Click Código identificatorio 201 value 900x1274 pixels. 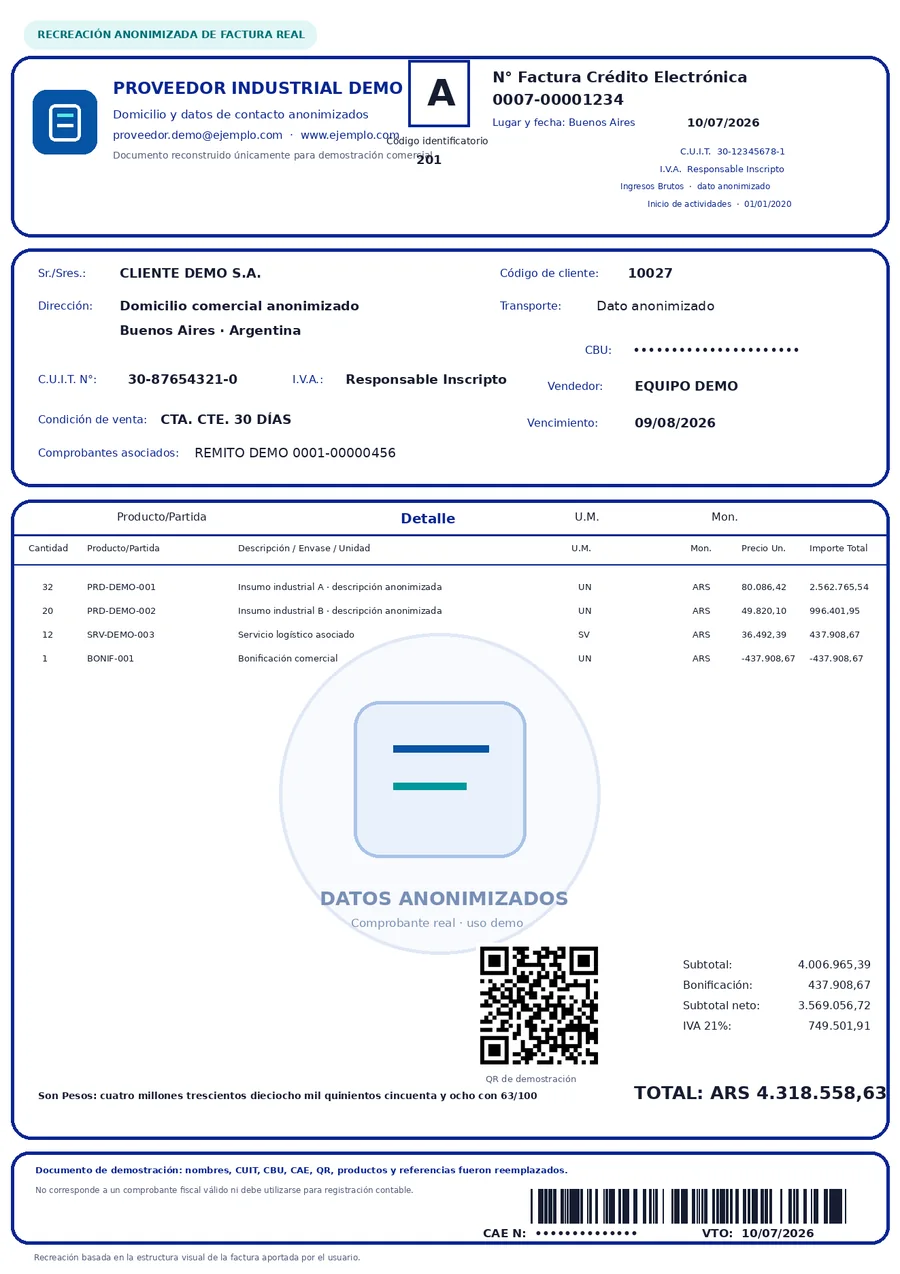(429, 160)
